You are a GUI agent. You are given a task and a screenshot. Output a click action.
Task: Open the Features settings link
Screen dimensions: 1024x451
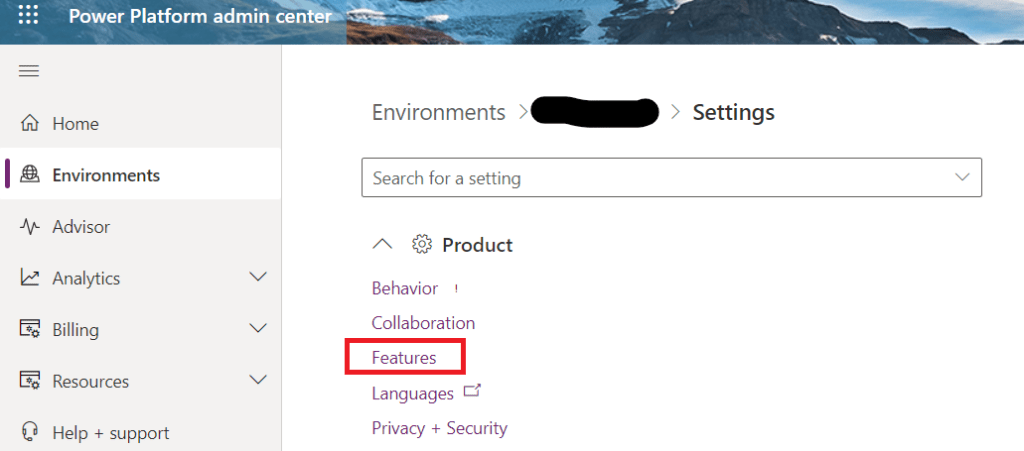coord(404,357)
